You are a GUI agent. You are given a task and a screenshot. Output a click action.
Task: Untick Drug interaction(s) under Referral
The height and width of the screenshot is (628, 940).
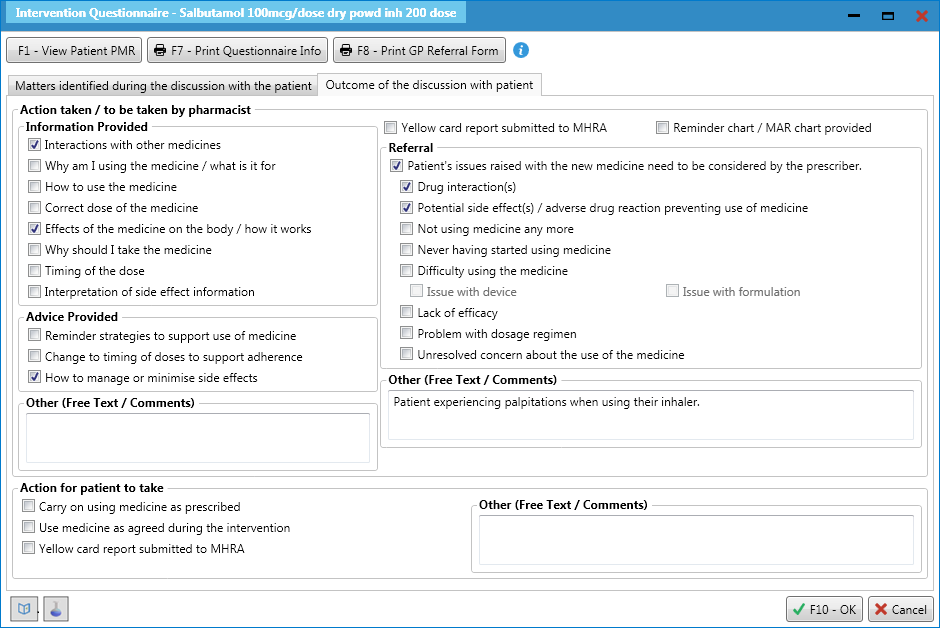point(406,186)
